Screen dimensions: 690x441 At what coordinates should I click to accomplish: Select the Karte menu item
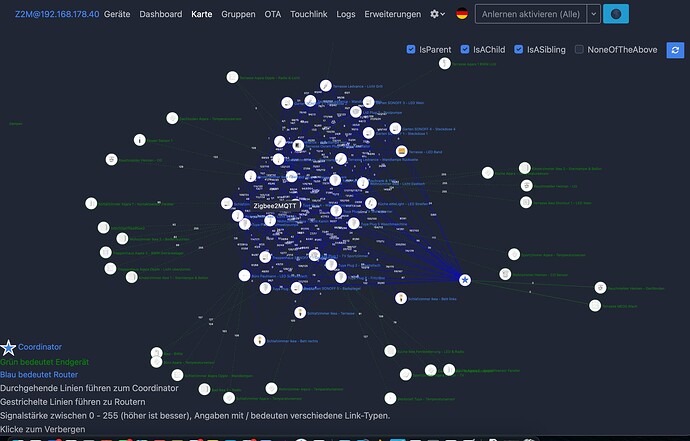tap(202, 14)
